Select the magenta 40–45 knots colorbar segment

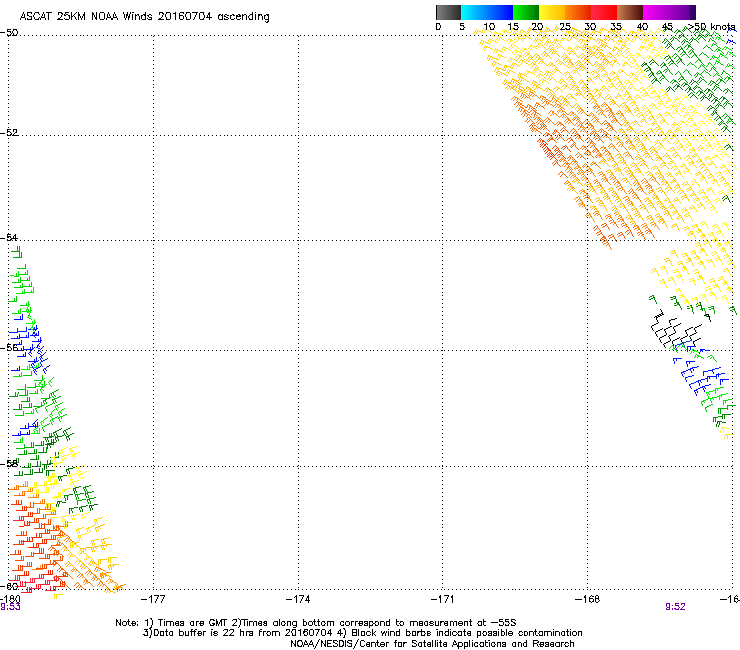pyautogui.click(x=656, y=12)
